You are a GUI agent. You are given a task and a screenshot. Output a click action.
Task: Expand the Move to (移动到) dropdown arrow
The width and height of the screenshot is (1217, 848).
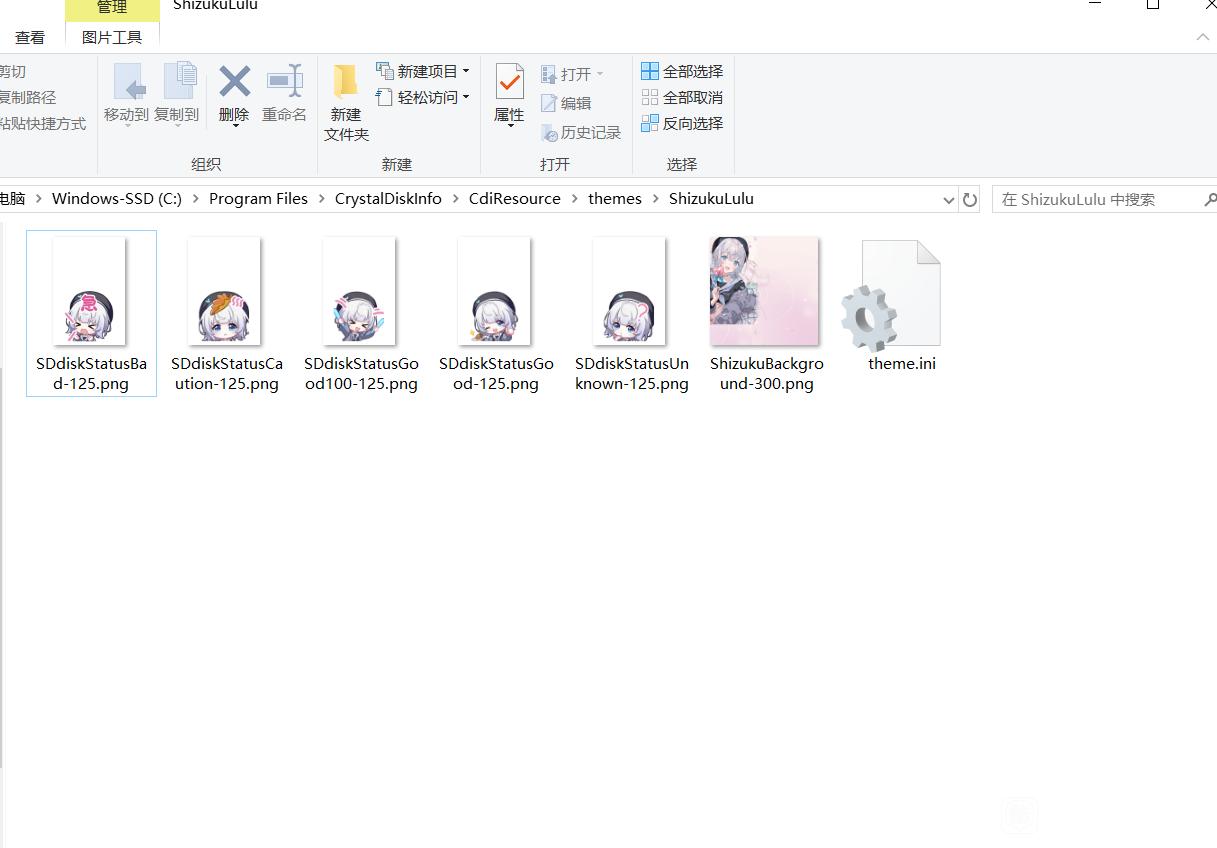point(127,125)
